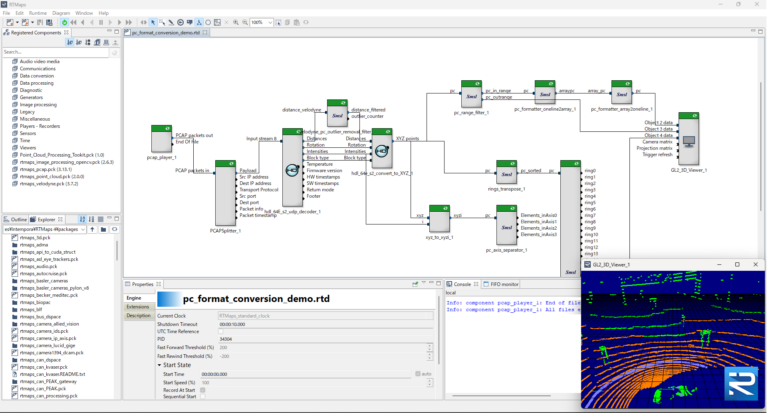Expand the Viewers category

coord(27,147)
